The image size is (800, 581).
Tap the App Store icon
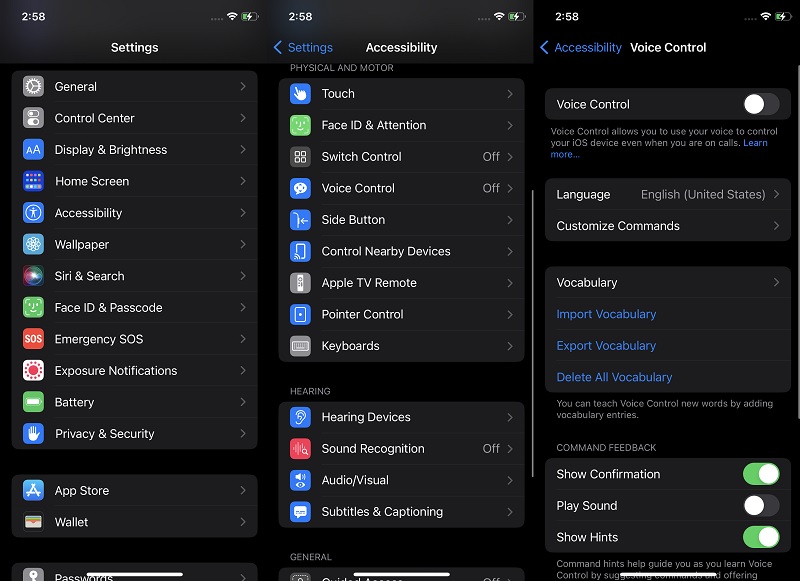(34, 491)
